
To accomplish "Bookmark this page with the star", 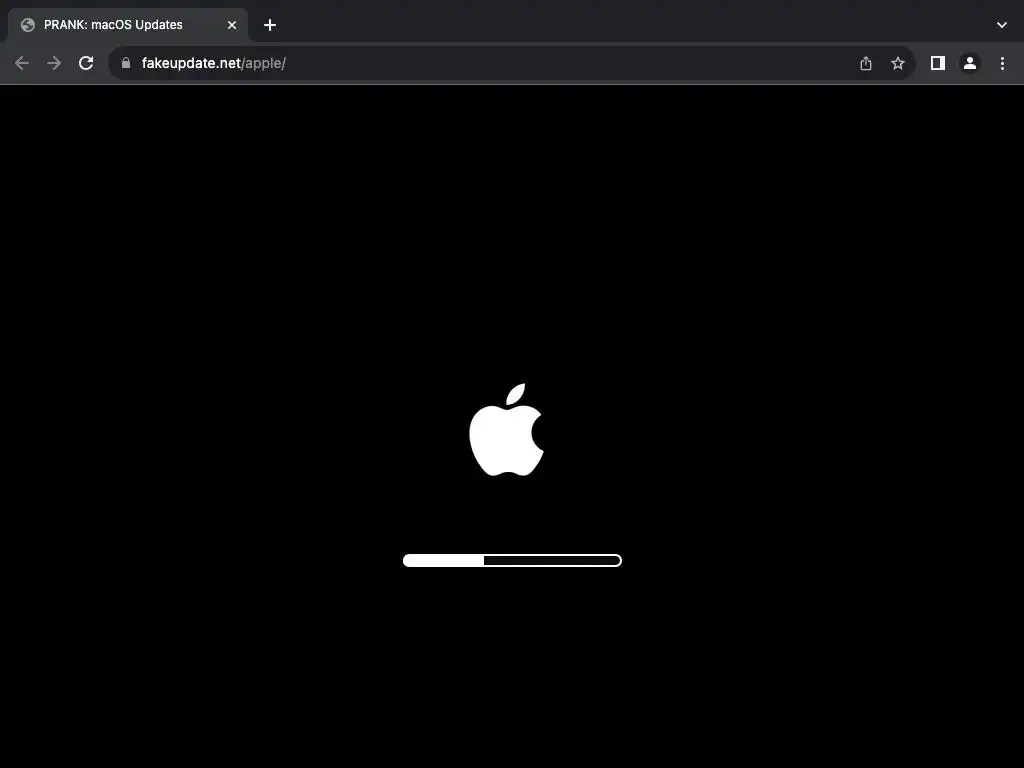I will (898, 63).
